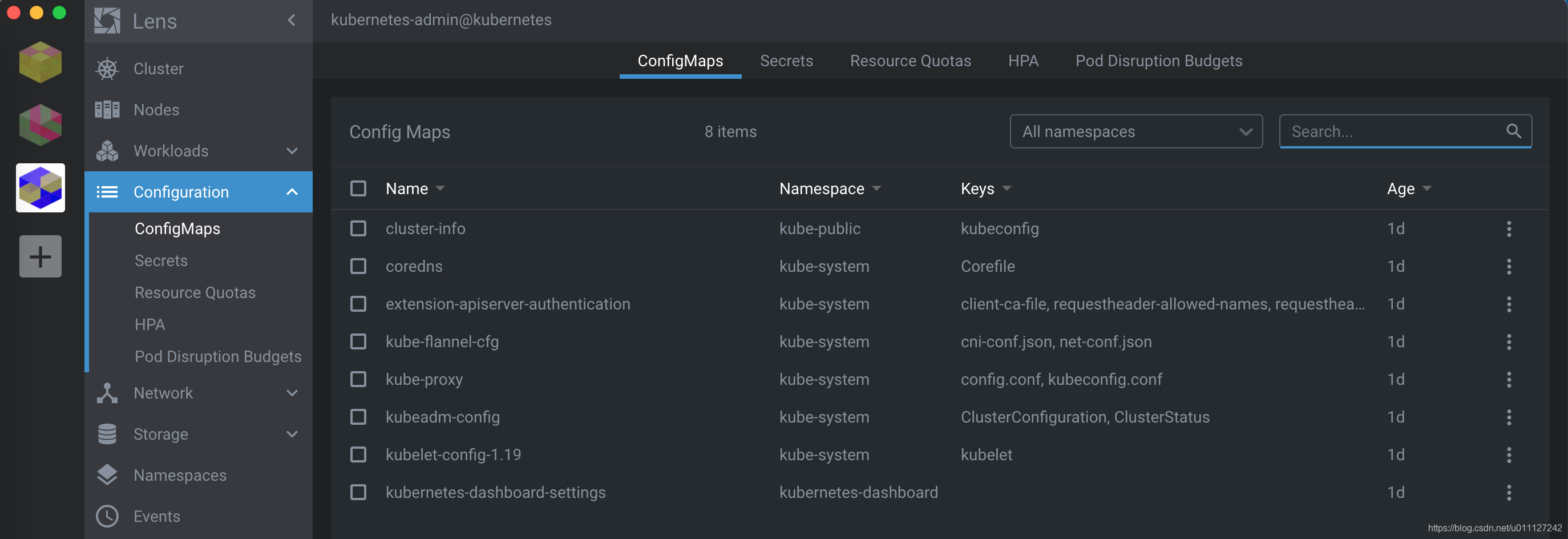The image size is (1568, 539).
Task: Switch to the HPA top tab
Action: [x=1023, y=61]
